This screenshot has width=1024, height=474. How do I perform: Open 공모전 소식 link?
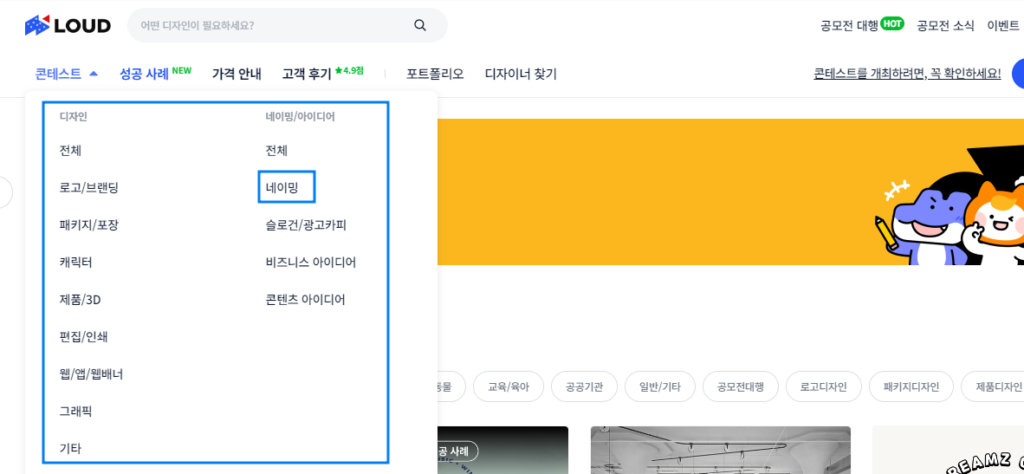point(946,25)
